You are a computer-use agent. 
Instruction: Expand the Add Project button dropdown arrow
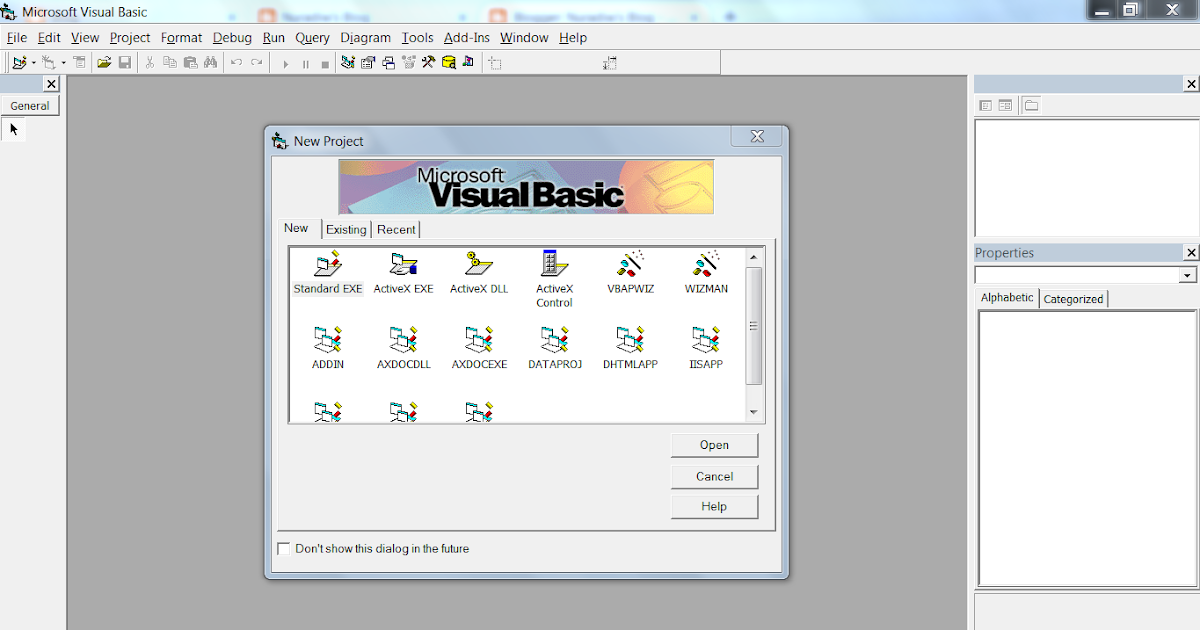[33, 61]
